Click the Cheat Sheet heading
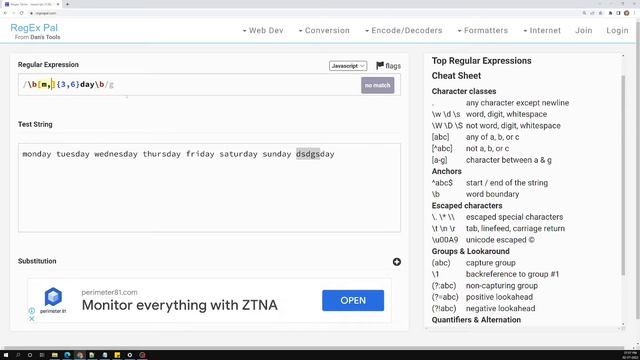The height and width of the screenshot is (360, 640). [x=456, y=76]
